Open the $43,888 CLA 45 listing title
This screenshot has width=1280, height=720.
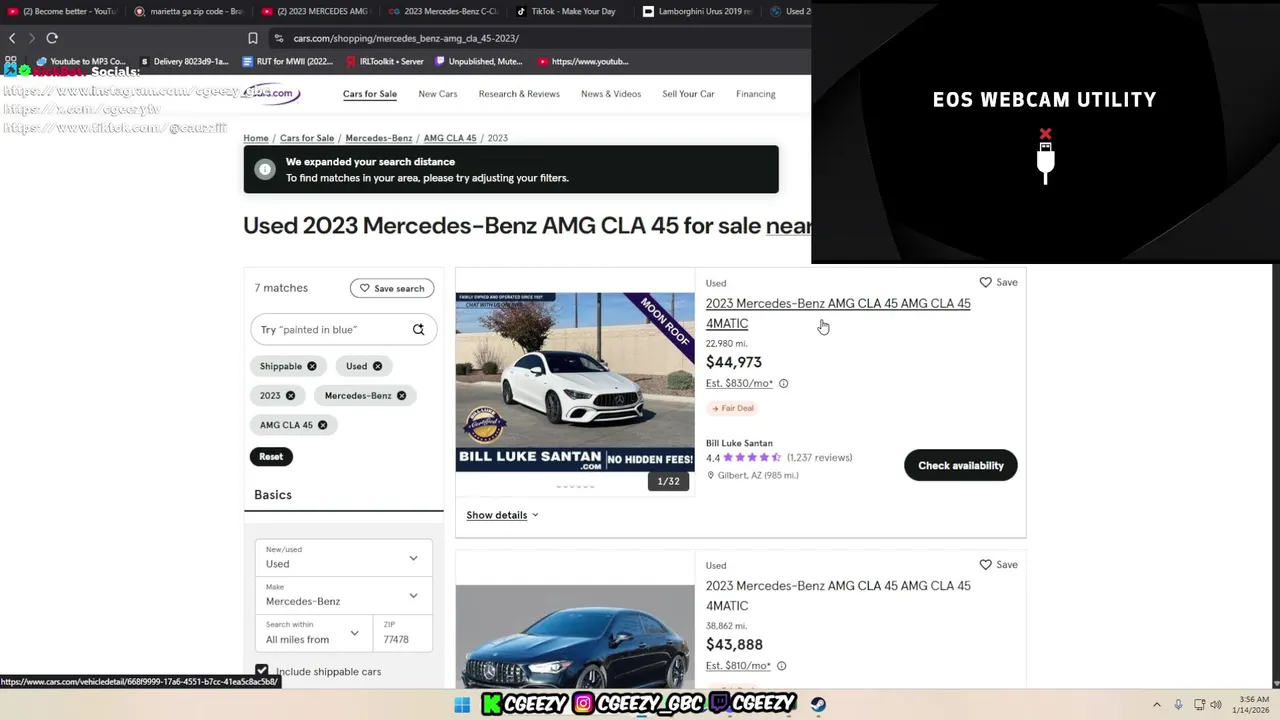(838, 595)
